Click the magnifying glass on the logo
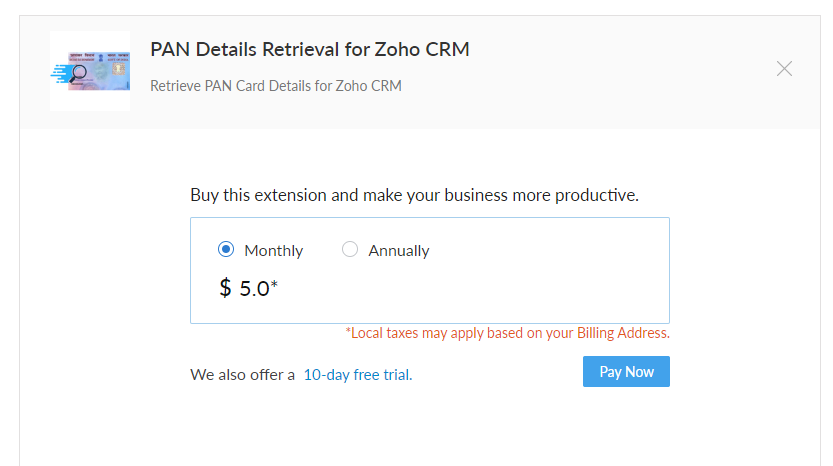Image resolution: width=833 pixels, height=466 pixels. tap(79, 73)
